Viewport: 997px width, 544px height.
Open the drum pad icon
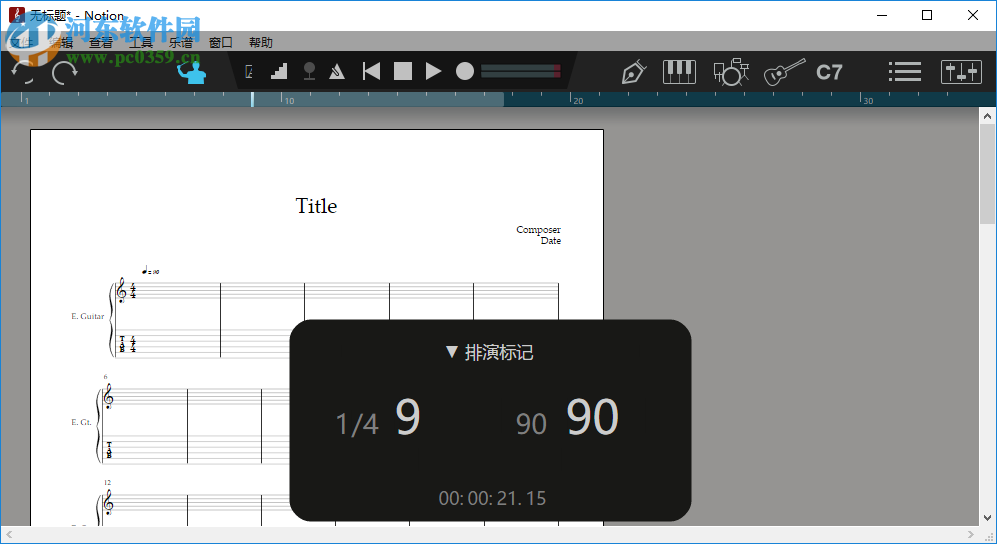[x=731, y=72]
